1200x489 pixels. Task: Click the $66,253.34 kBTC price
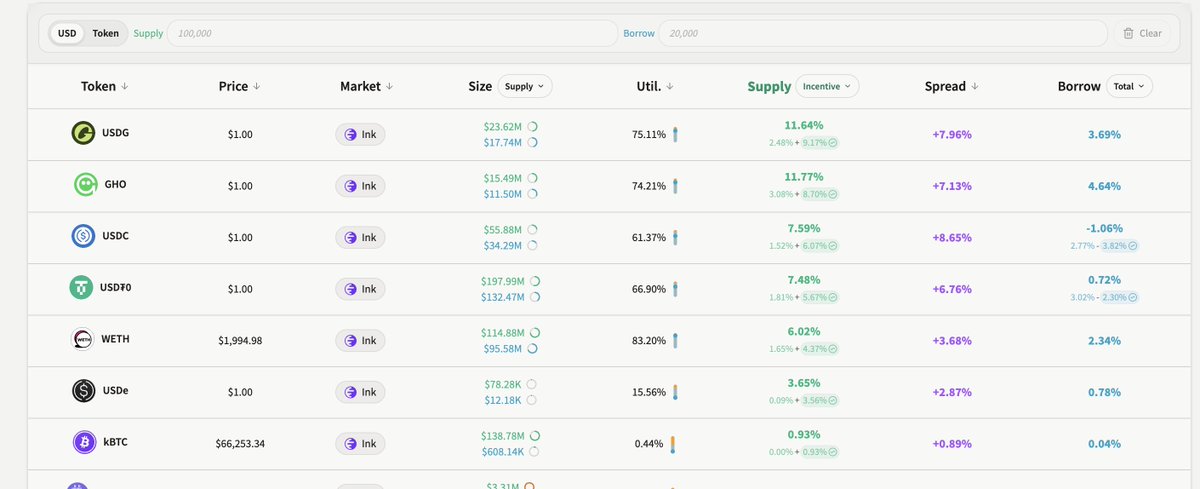(x=239, y=444)
